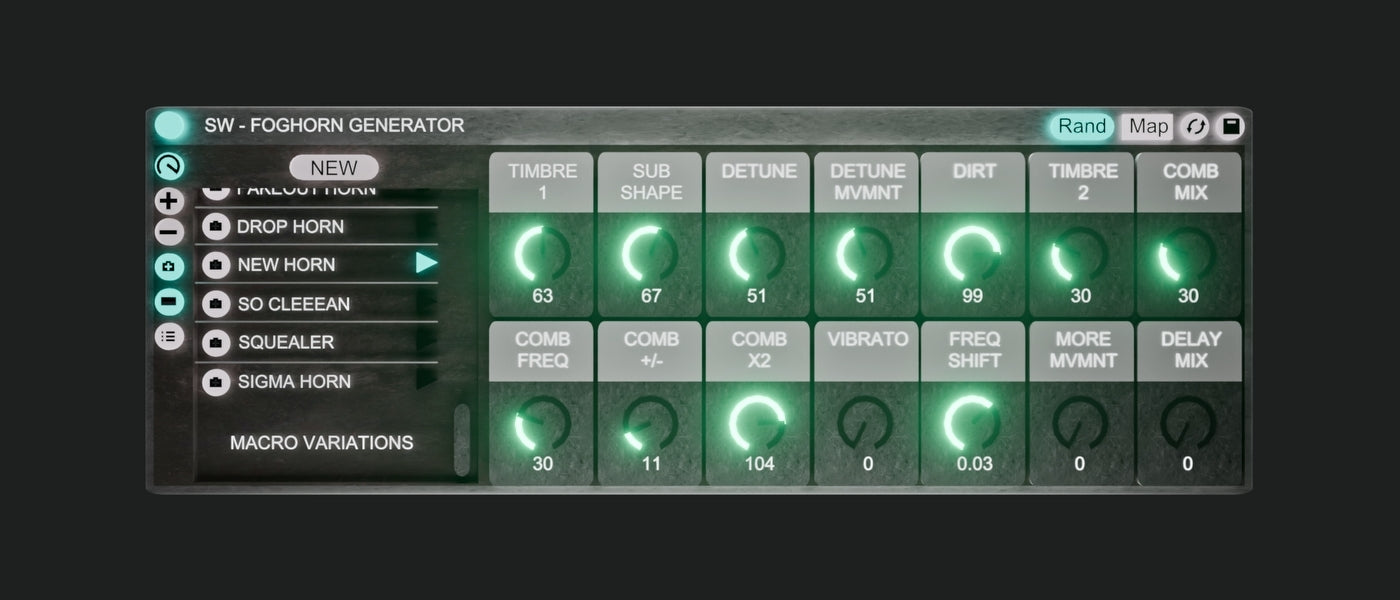This screenshot has height=600, width=1400.
Task: Select the SO CLEEEAN variation
Action: click(x=293, y=304)
